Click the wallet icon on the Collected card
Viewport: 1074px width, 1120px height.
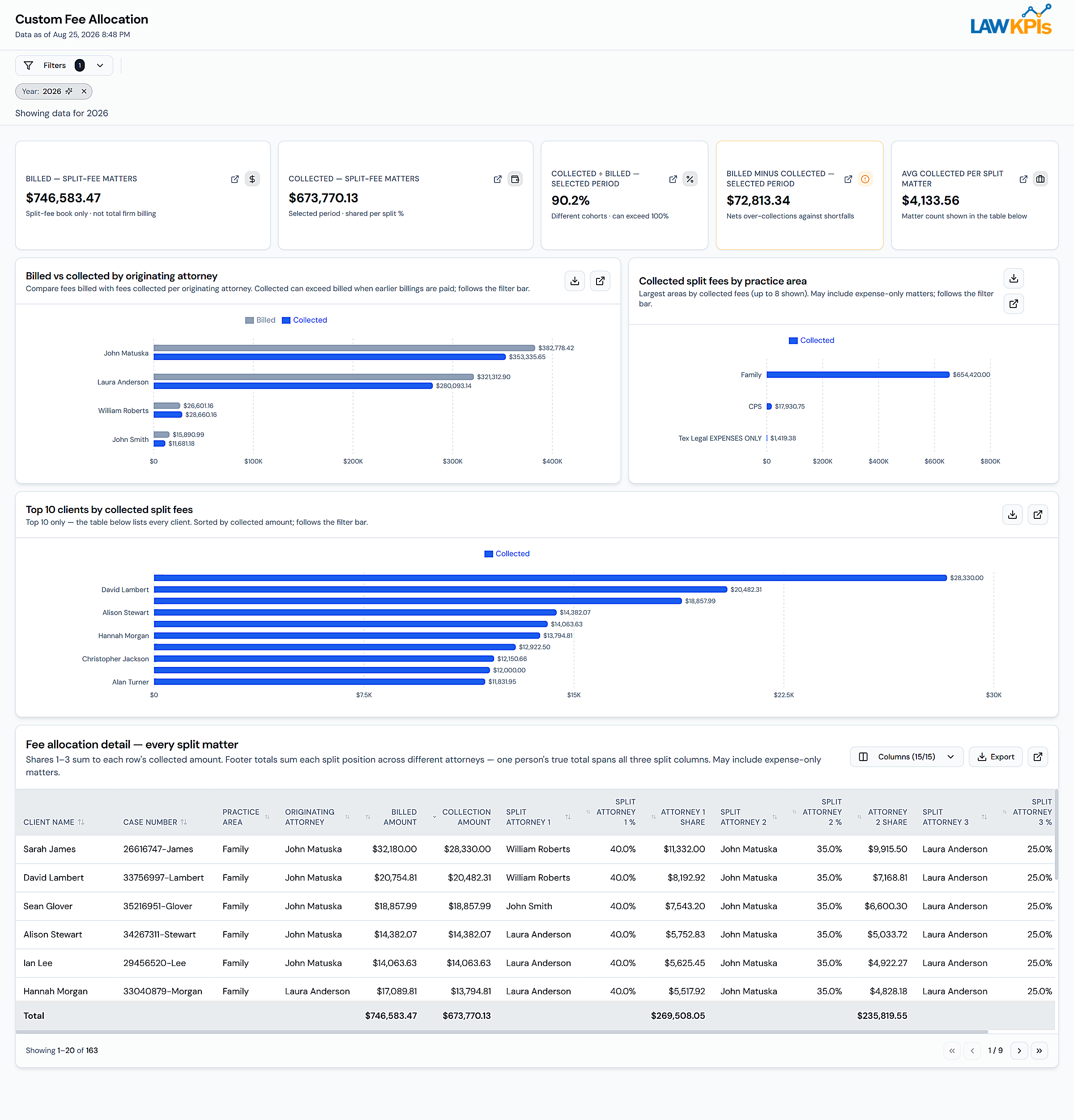pos(515,179)
